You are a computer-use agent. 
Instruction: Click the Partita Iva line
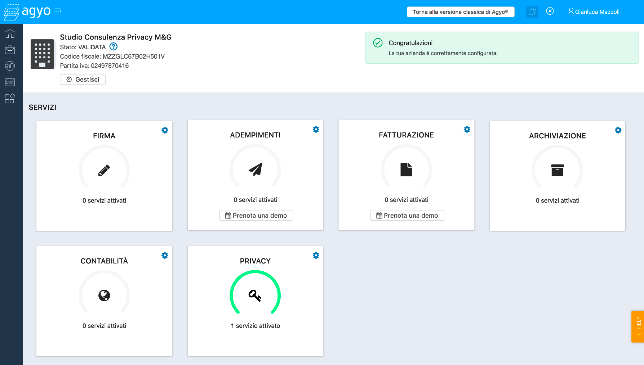tap(94, 66)
